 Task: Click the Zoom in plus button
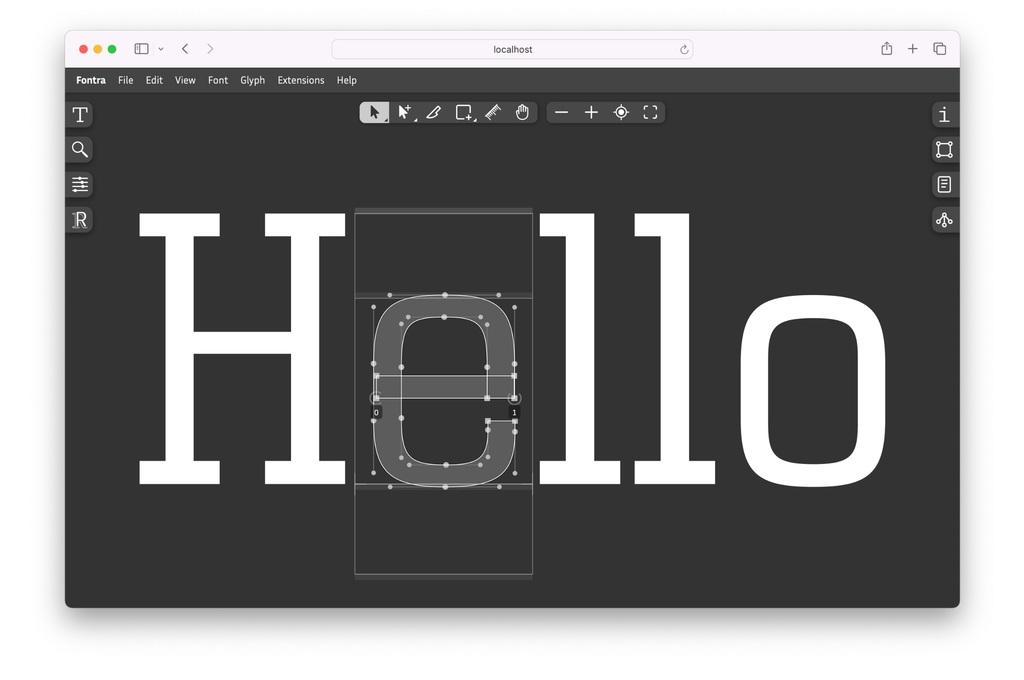point(591,112)
